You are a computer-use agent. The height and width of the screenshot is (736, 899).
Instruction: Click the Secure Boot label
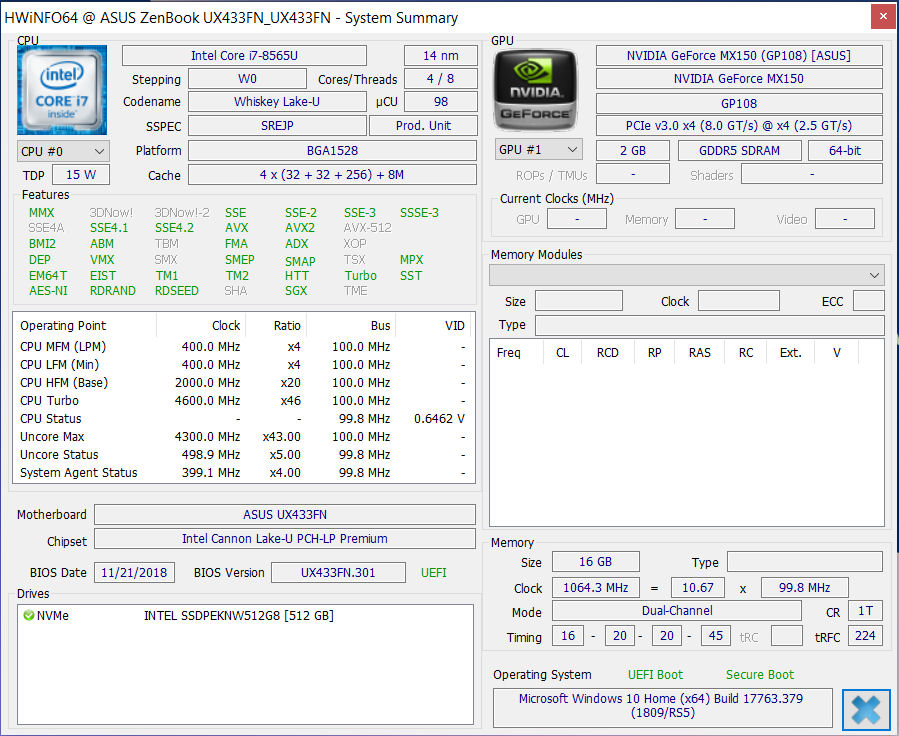760,675
